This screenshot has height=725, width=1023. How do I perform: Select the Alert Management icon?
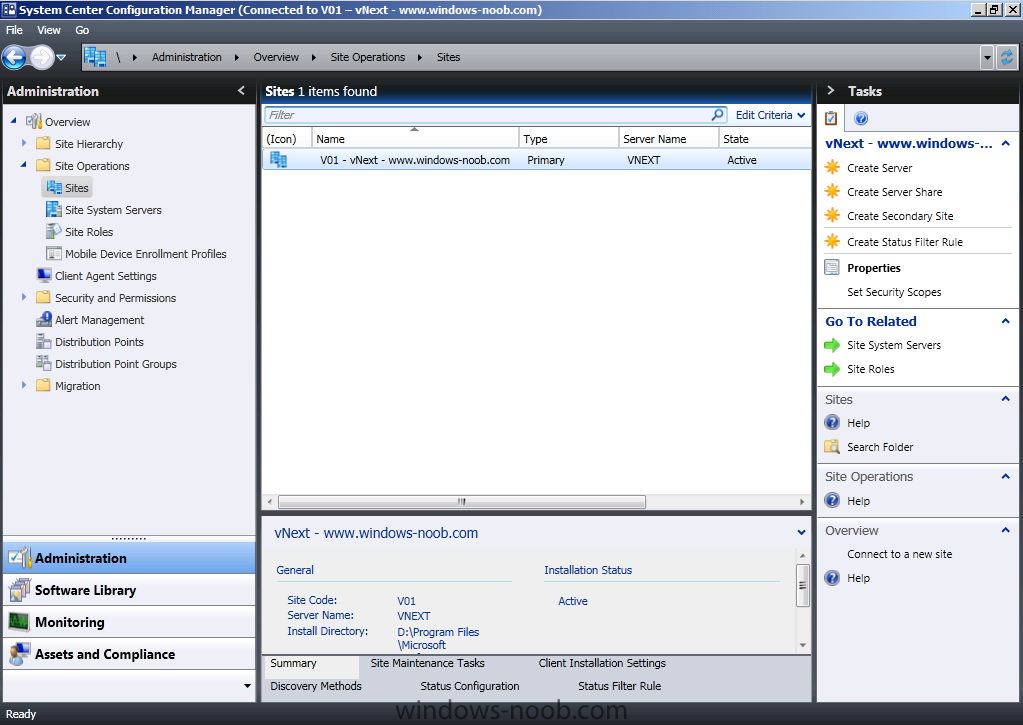(x=44, y=319)
